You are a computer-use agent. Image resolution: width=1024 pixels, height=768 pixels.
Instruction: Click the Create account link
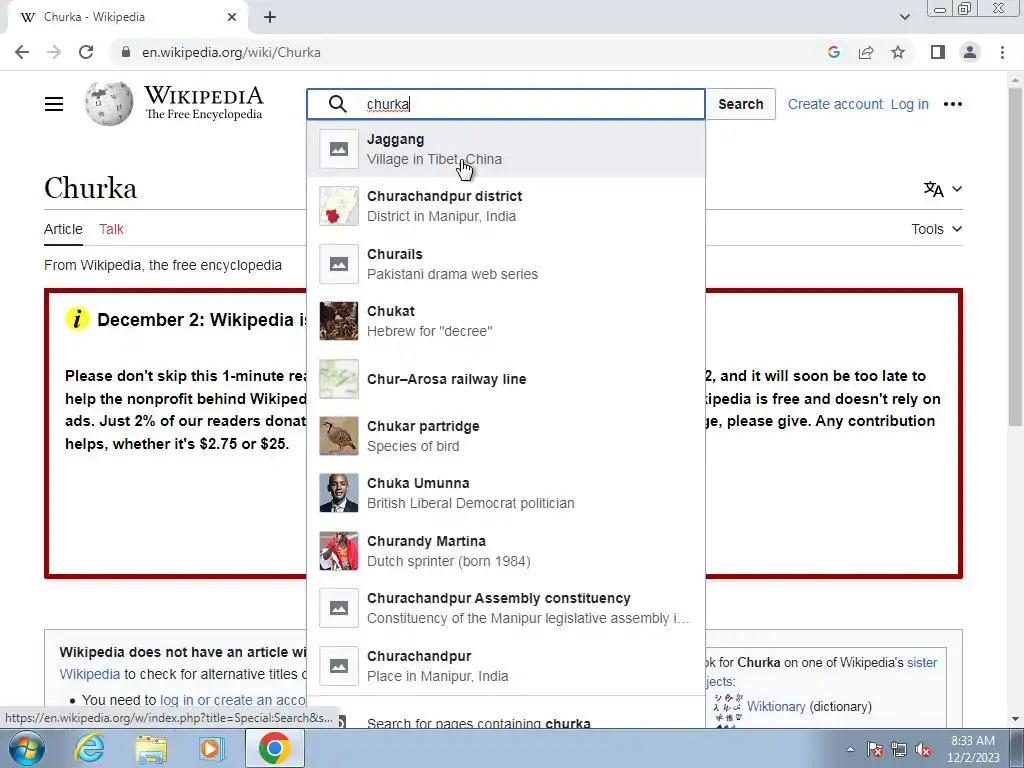click(x=835, y=104)
